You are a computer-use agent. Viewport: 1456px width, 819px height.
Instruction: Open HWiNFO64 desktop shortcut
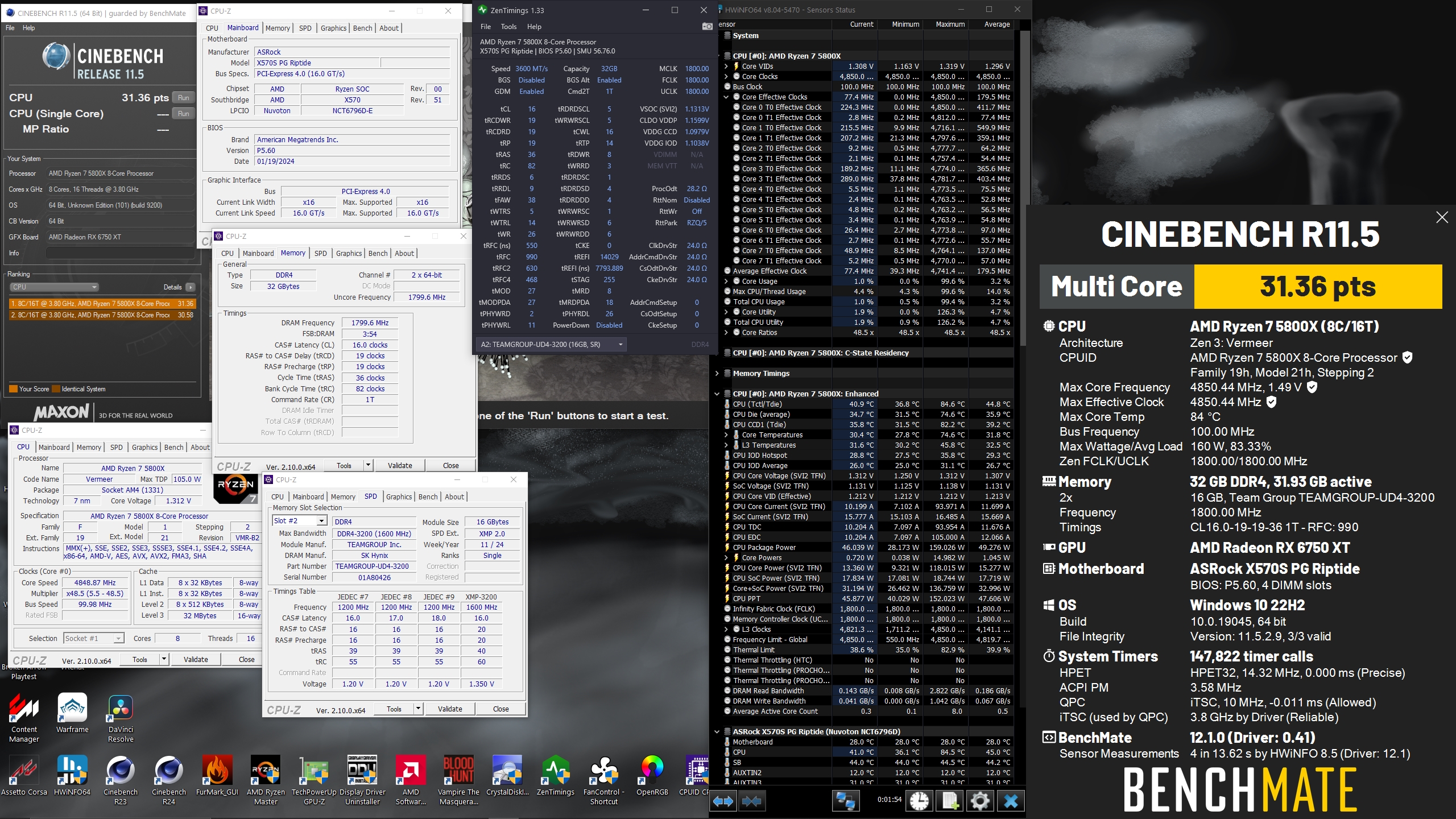[x=72, y=776]
